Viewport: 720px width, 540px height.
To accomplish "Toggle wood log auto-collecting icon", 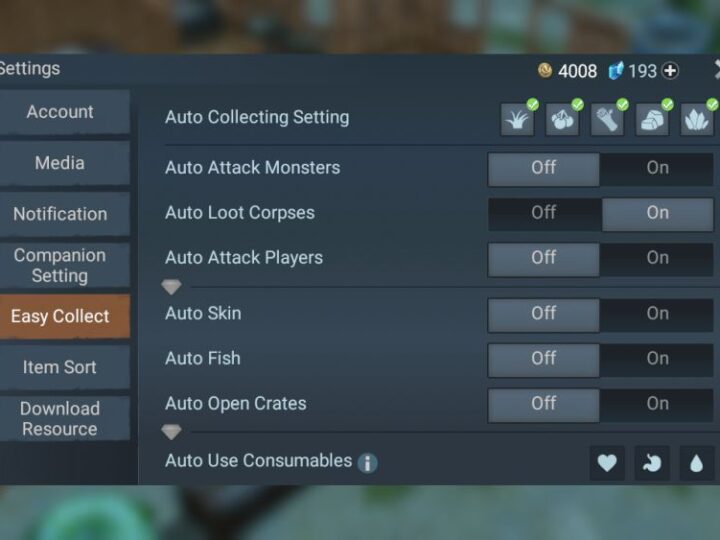I will click(x=607, y=119).
